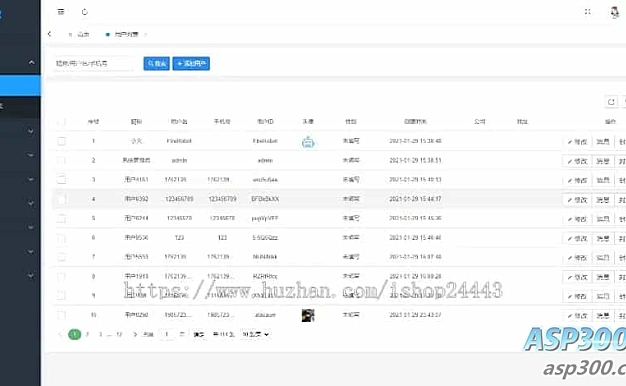
Task: Select page 1 in pagination
Action: 75,335
